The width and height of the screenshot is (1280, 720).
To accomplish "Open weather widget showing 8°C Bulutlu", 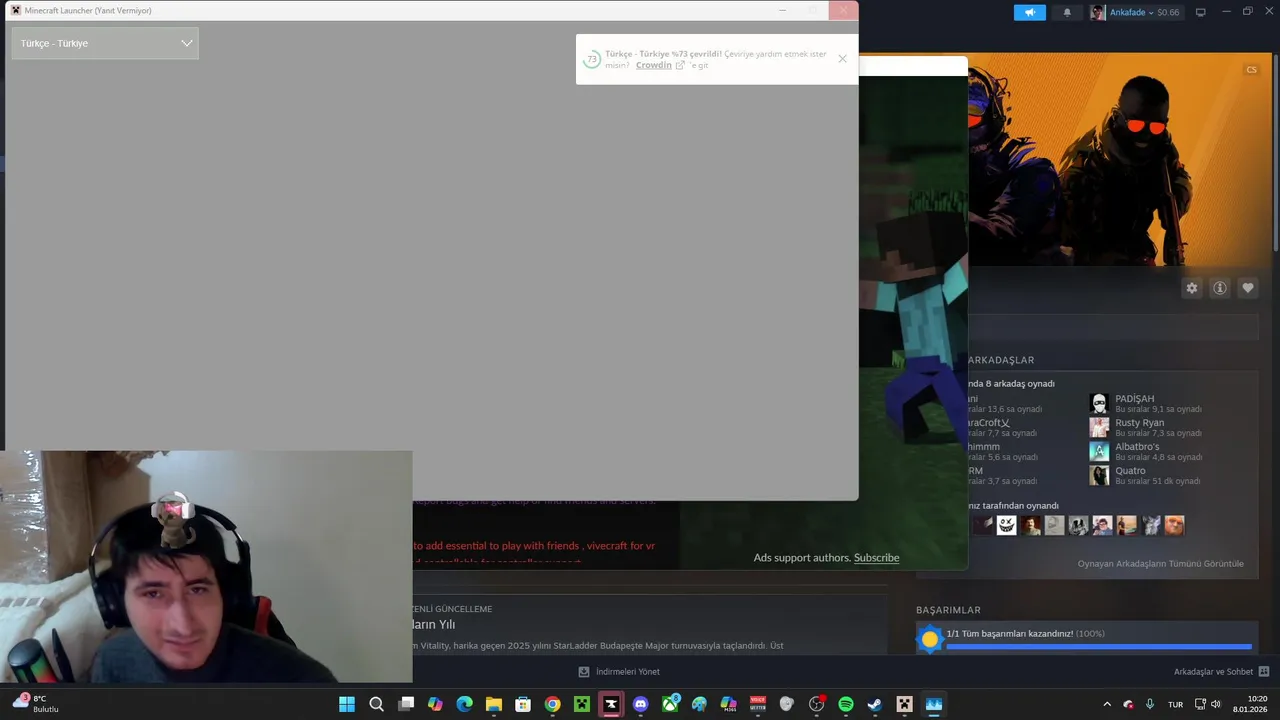I will [x=36, y=704].
